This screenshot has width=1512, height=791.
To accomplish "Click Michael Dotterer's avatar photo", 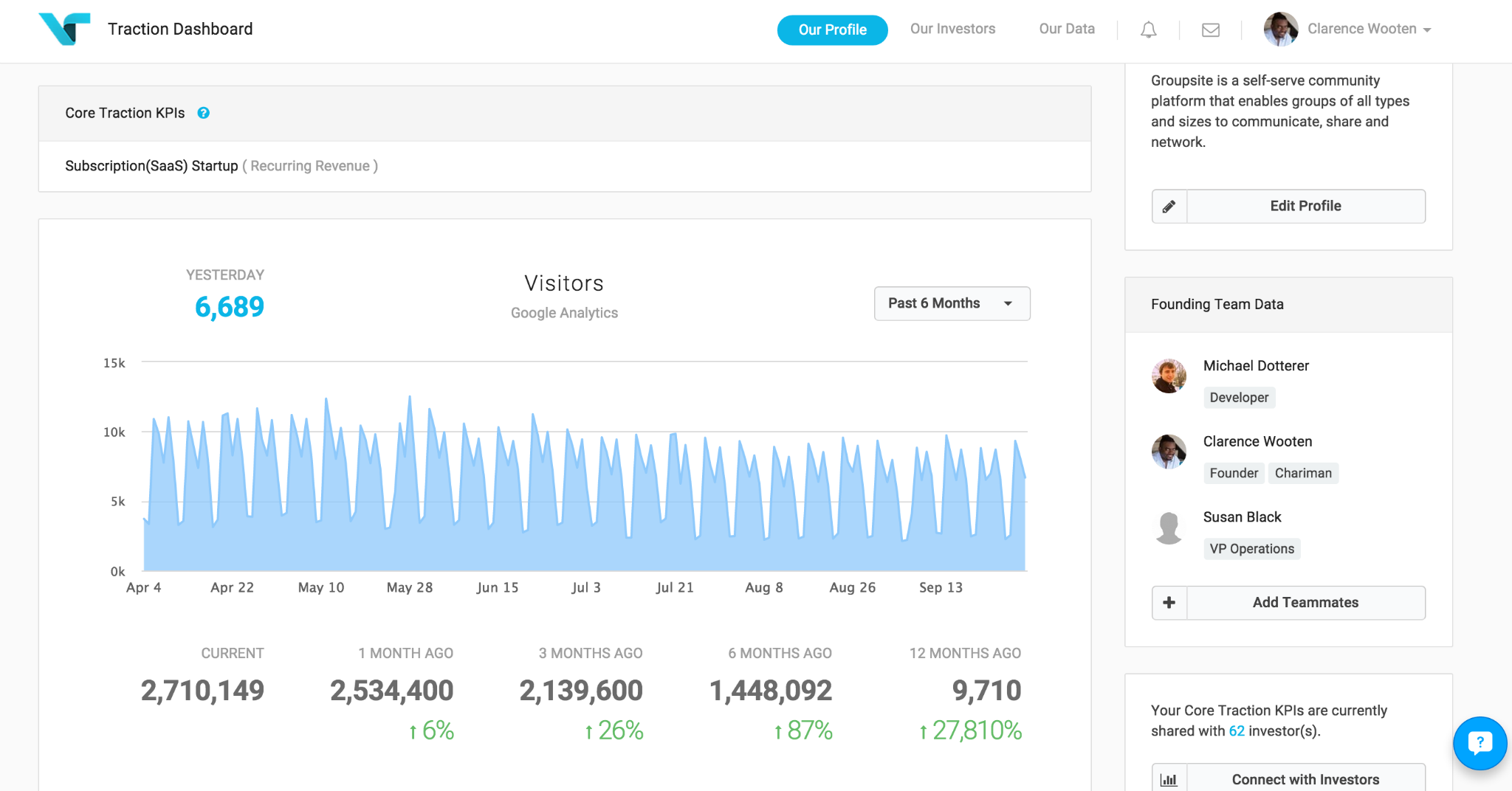I will pyautogui.click(x=1169, y=376).
